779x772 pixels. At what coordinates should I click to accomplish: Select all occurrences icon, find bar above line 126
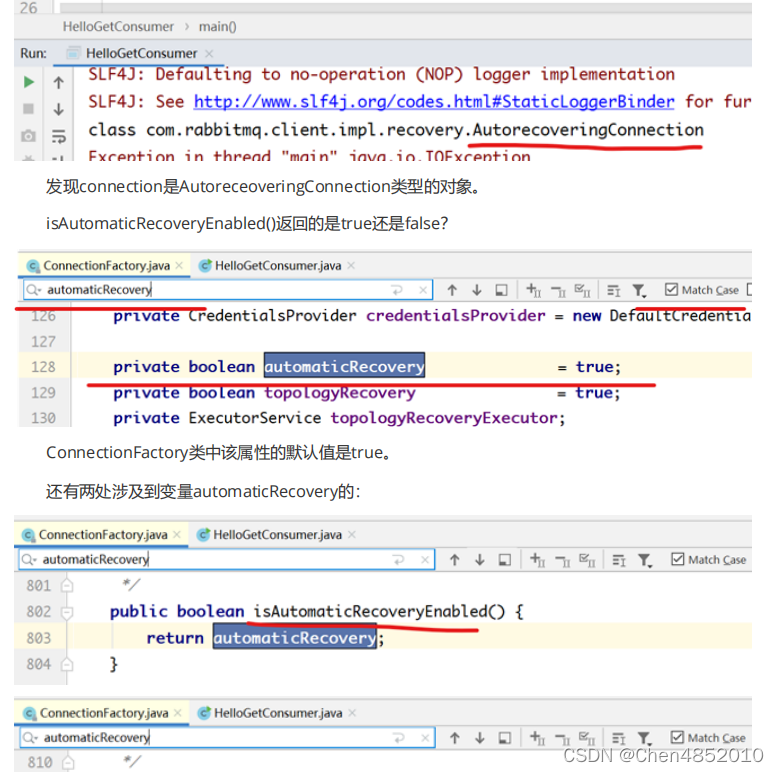click(582, 290)
